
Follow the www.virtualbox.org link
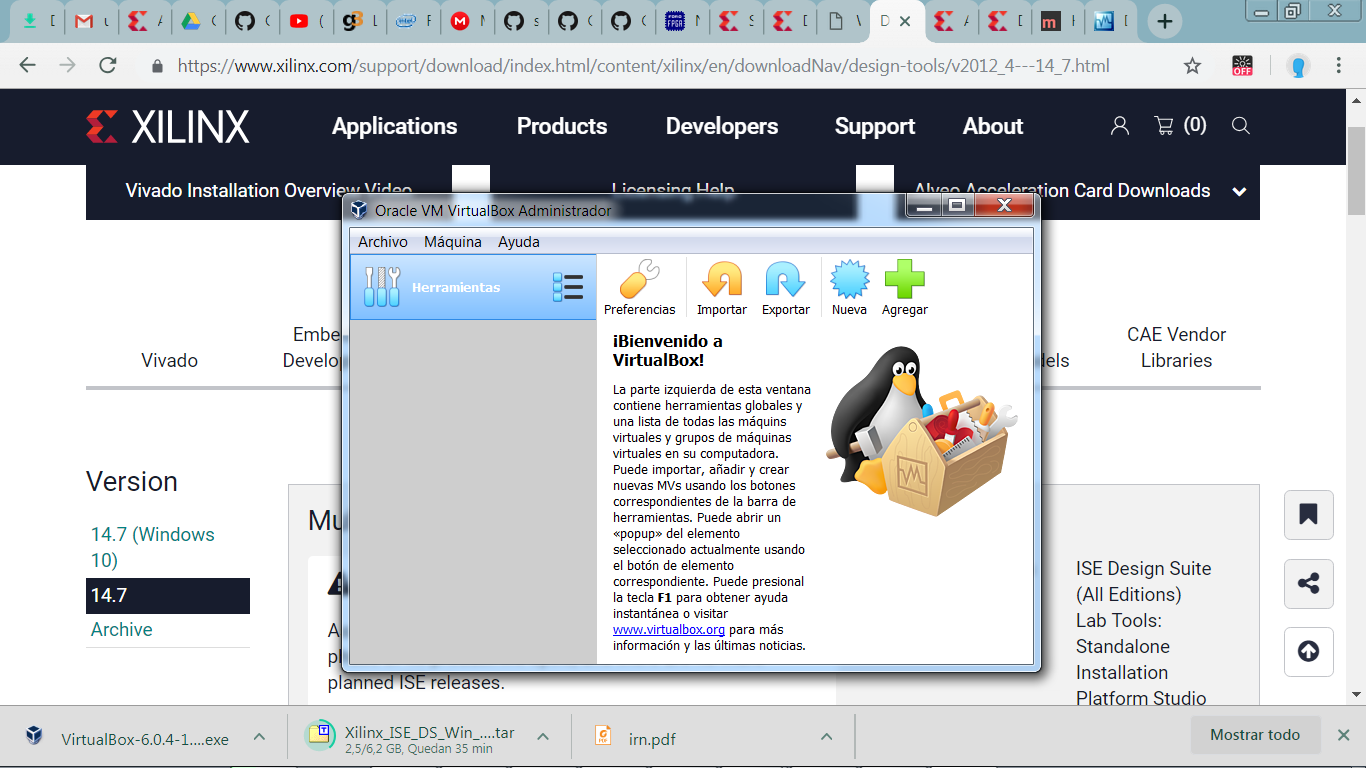tap(668, 630)
